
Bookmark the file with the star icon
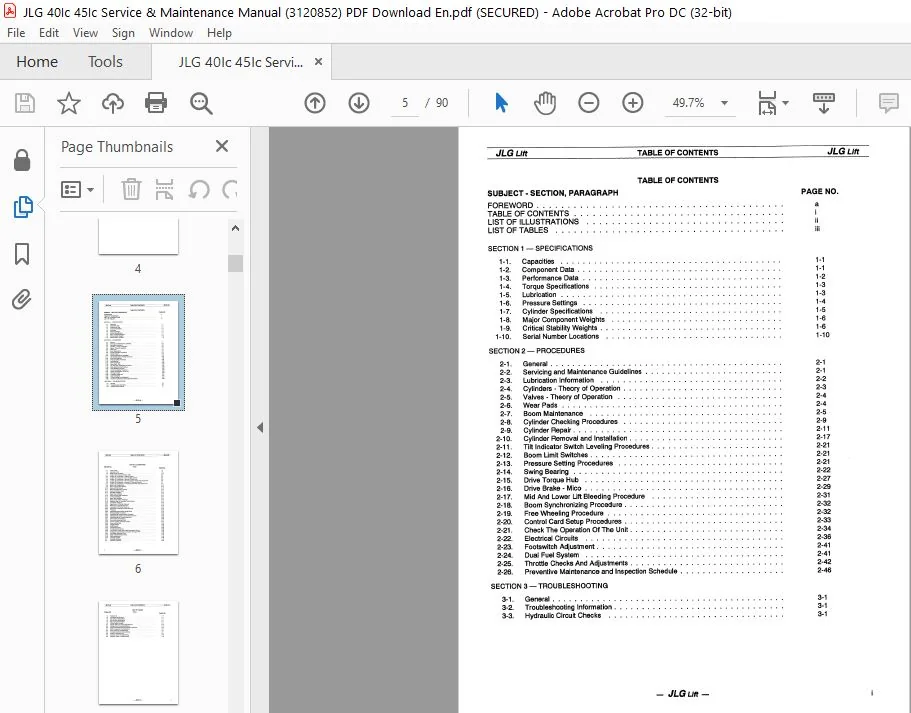(69, 103)
